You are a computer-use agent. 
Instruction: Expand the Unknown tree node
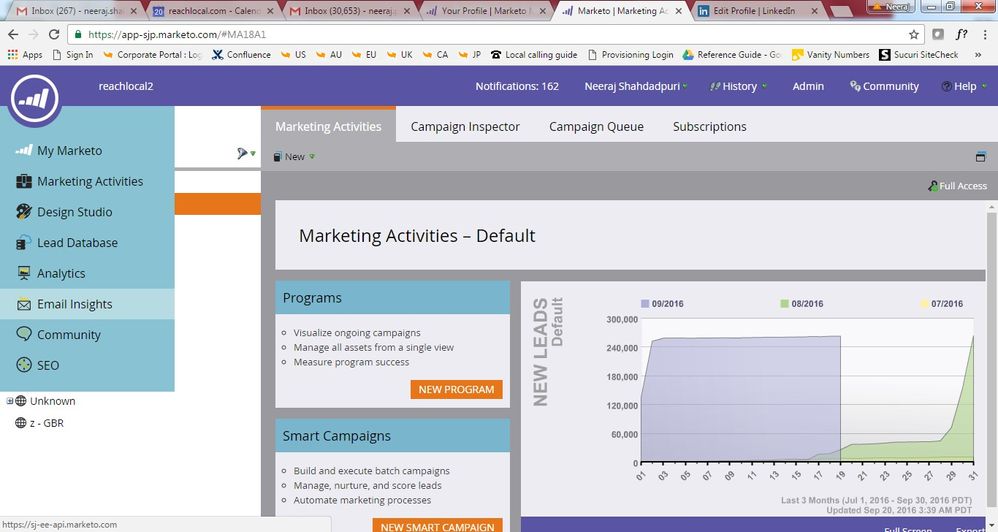pyautogui.click(x=10, y=401)
